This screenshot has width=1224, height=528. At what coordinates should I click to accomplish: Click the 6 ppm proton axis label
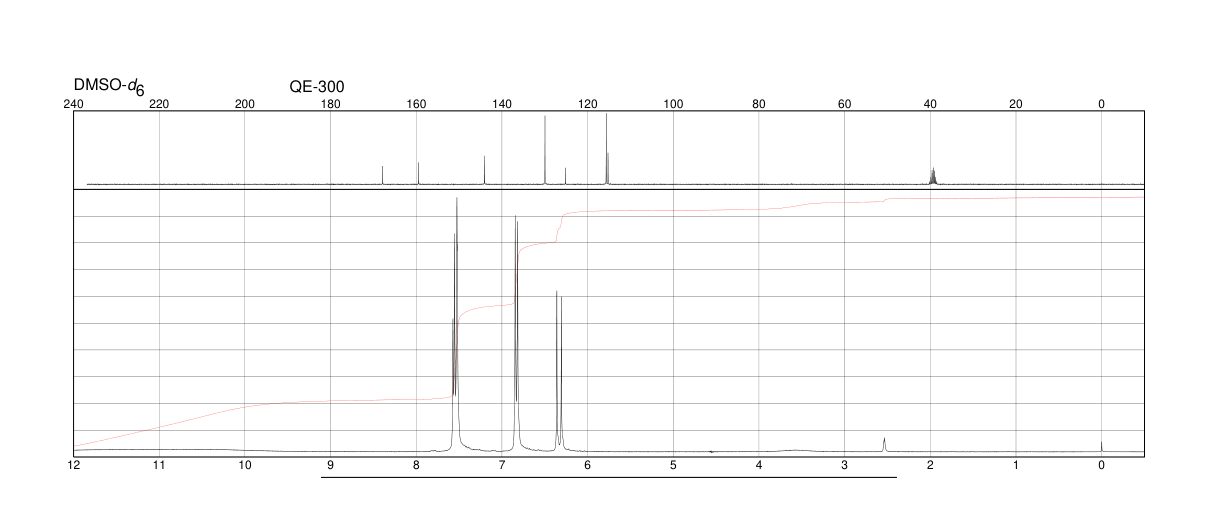(588, 465)
